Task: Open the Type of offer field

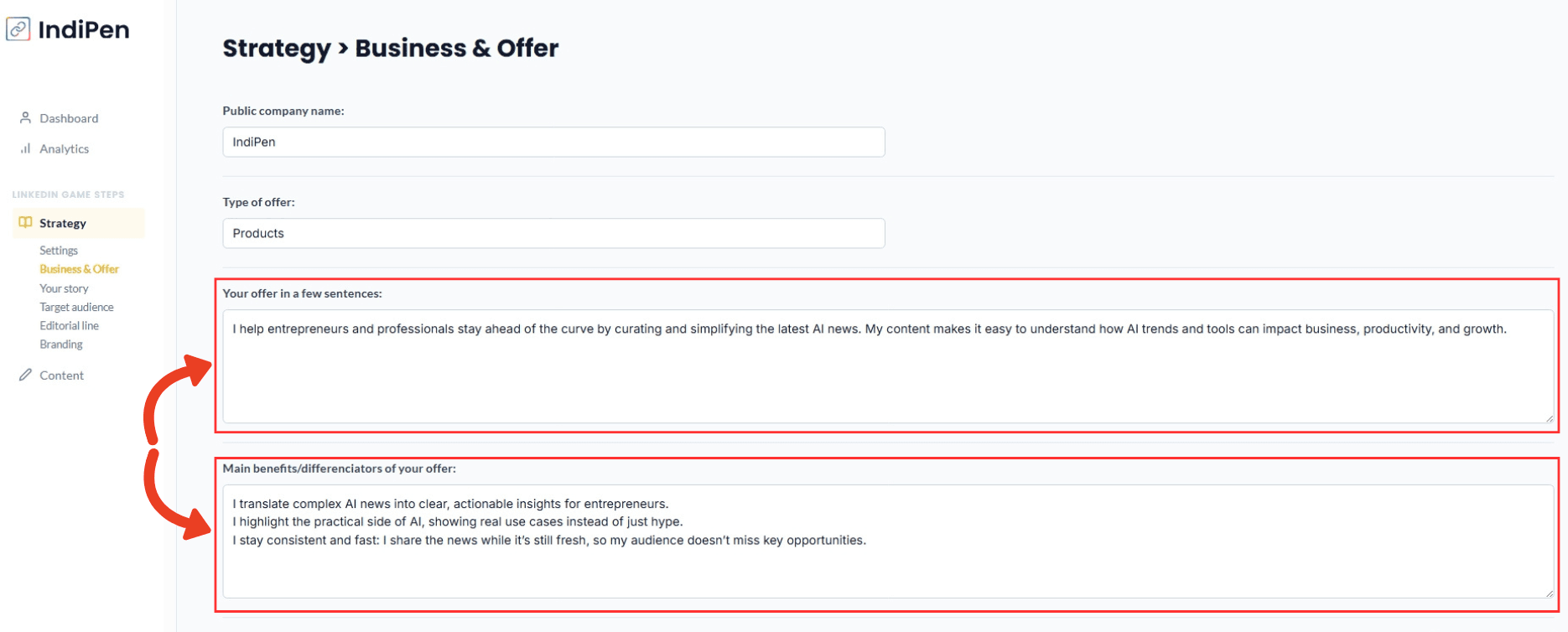Action: [553, 233]
